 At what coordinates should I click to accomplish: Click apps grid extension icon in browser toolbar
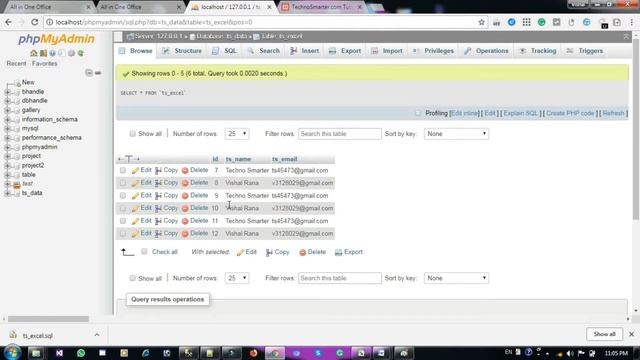click(527, 22)
